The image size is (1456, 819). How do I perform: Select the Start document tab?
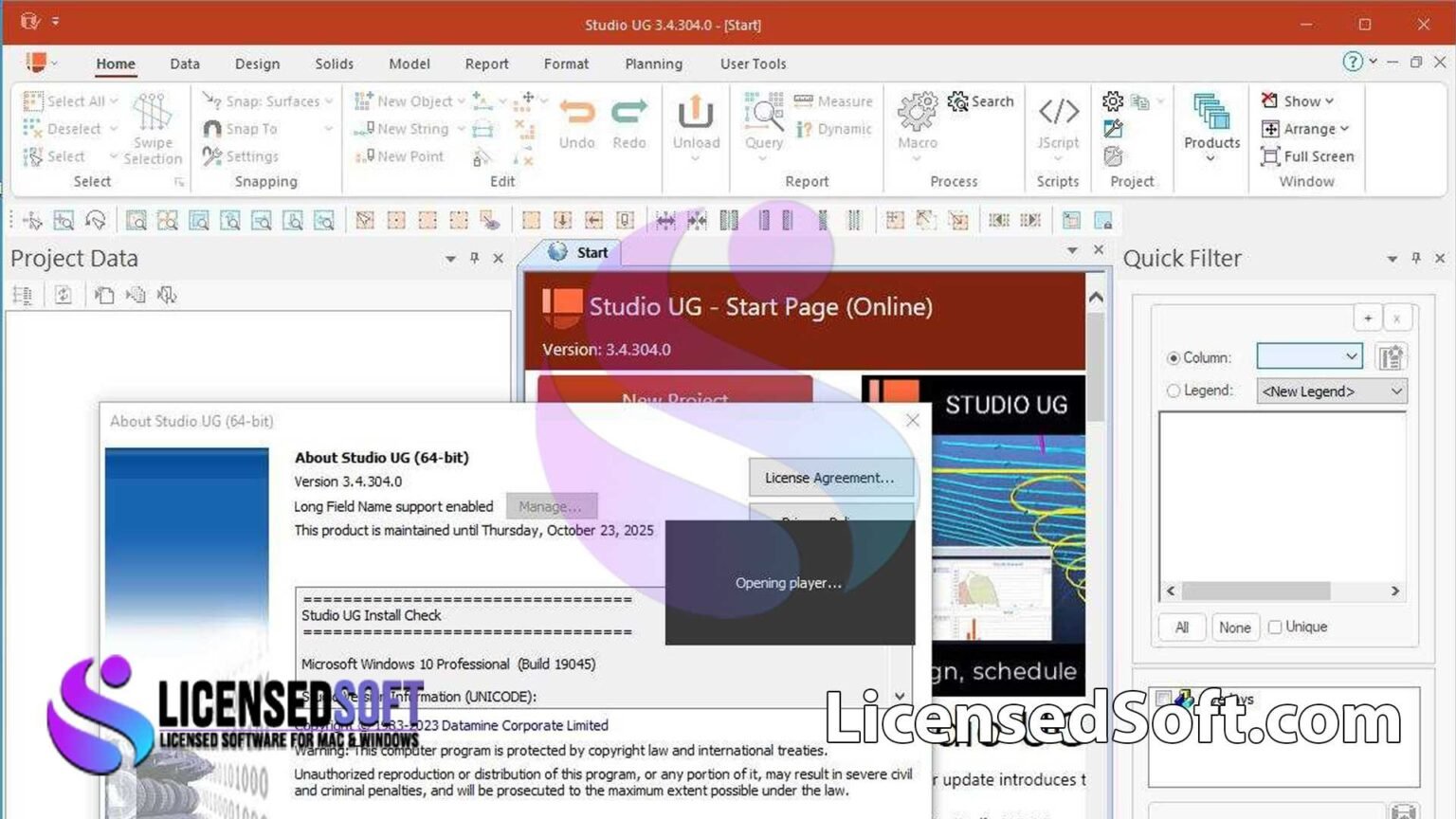[579, 252]
